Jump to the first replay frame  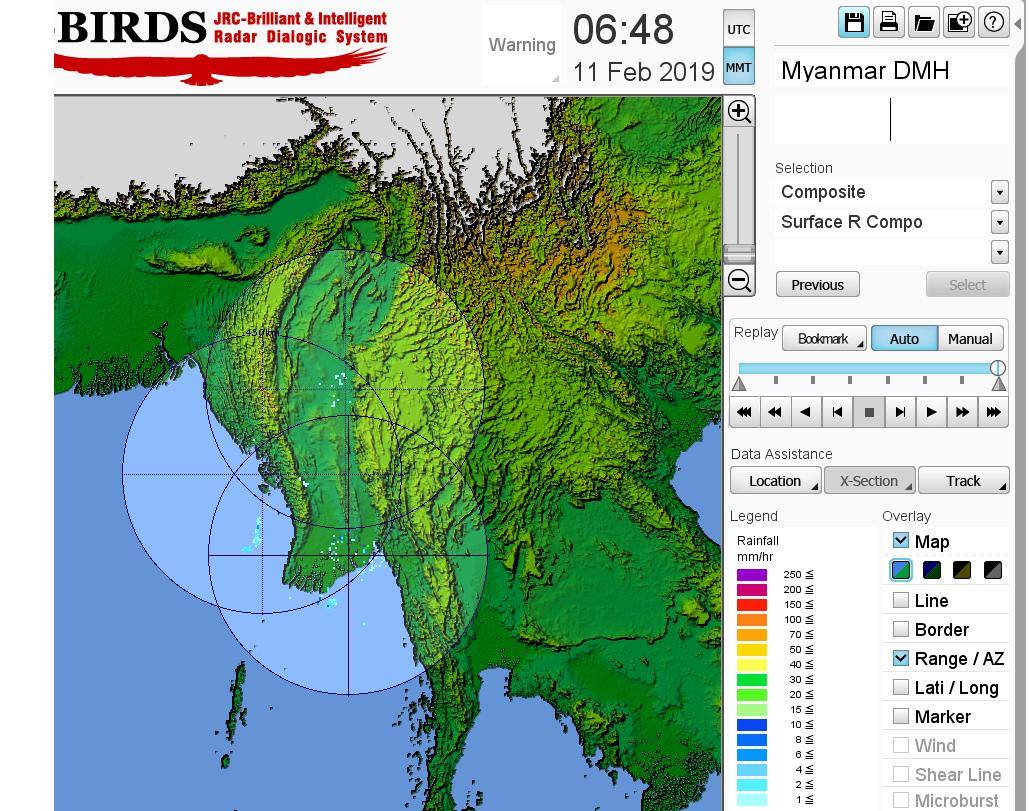(x=744, y=412)
